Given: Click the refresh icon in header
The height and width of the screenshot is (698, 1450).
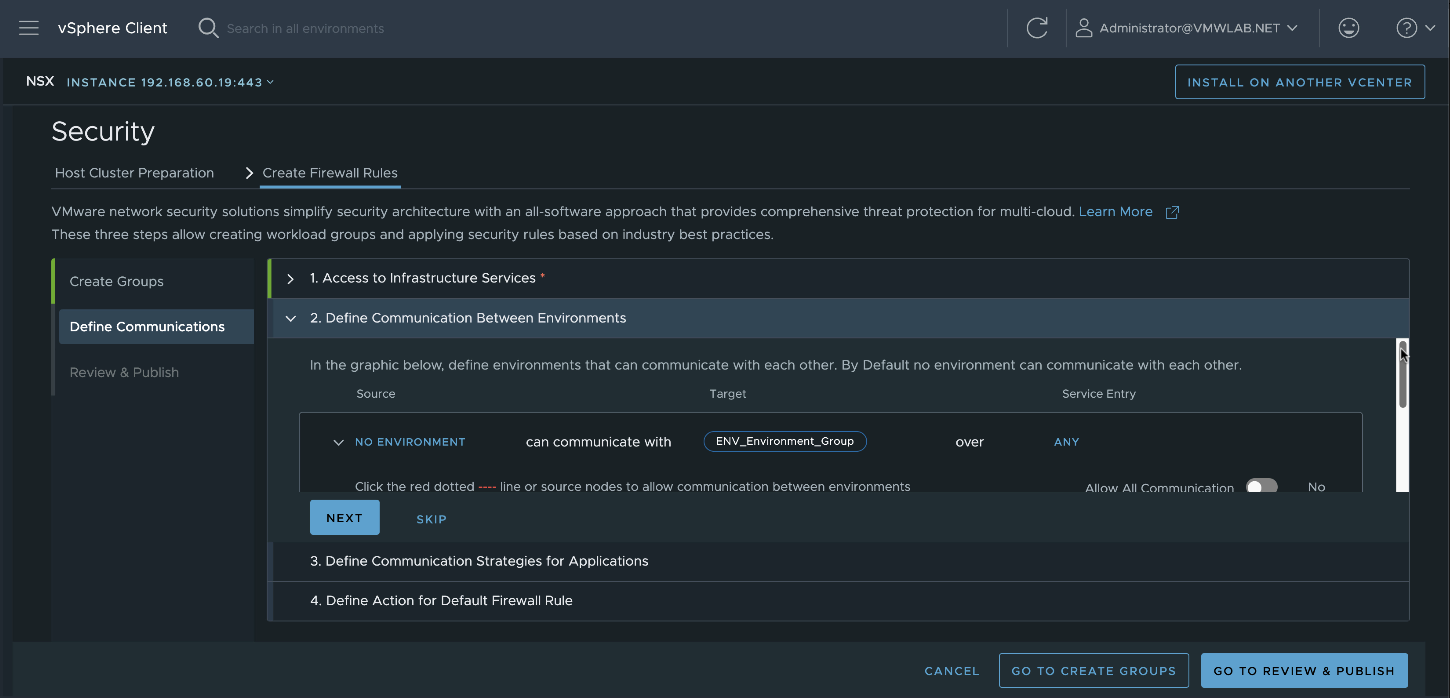Looking at the screenshot, I should 1037,28.
